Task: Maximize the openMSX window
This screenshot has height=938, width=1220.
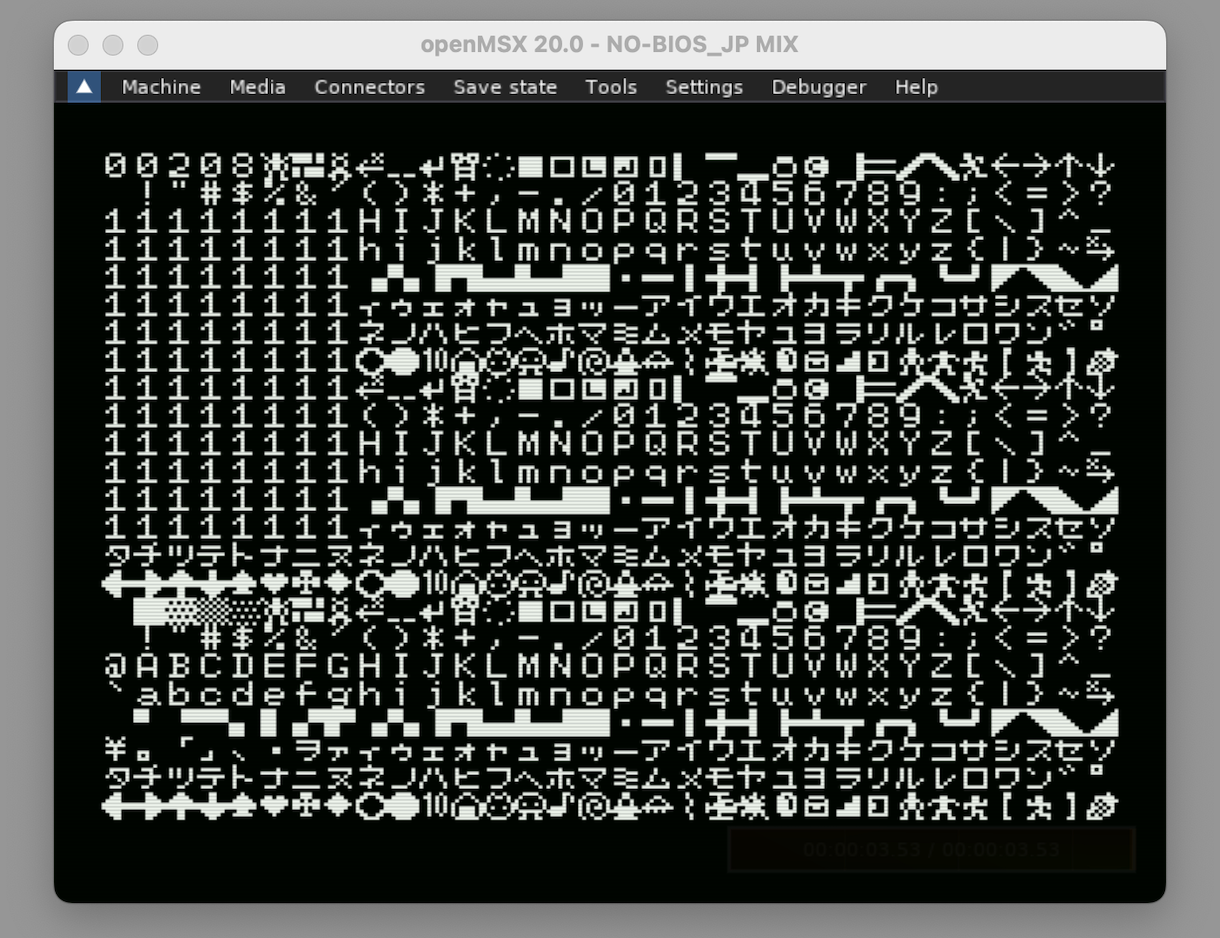Action: point(148,45)
